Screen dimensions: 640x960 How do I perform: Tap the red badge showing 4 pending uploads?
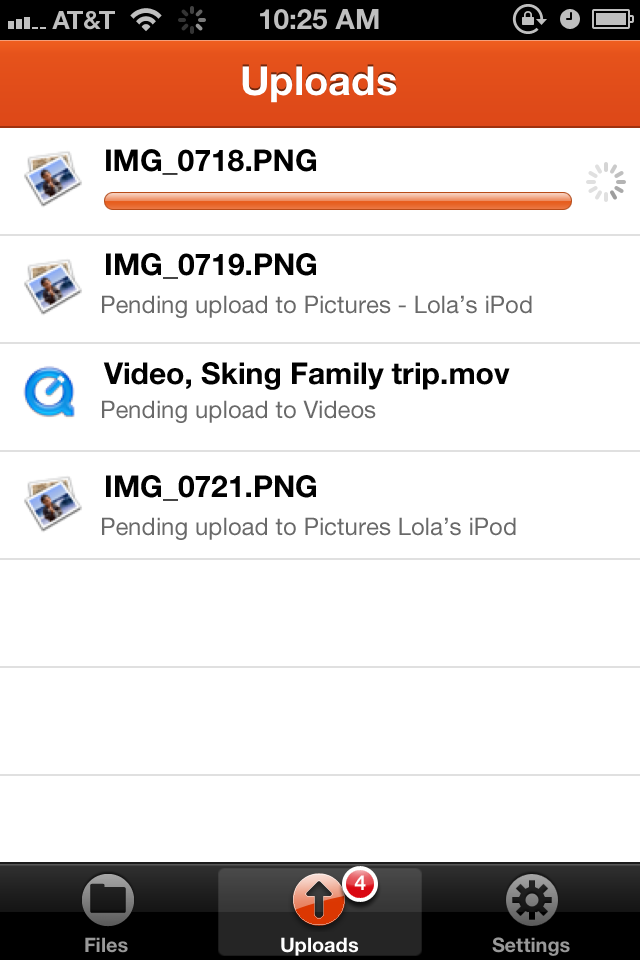pyautogui.click(x=355, y=883)
